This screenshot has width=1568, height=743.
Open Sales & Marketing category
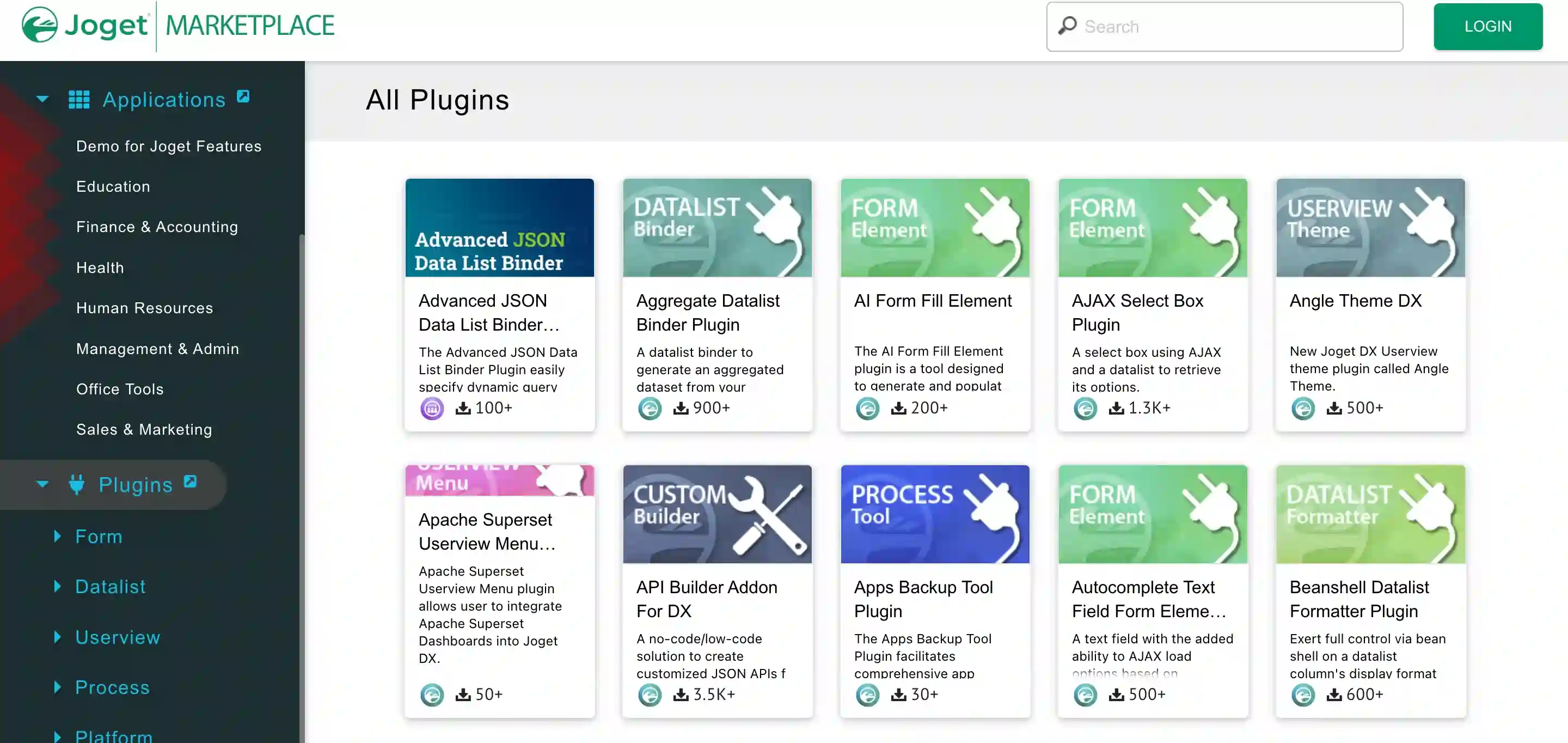(144, 429)
